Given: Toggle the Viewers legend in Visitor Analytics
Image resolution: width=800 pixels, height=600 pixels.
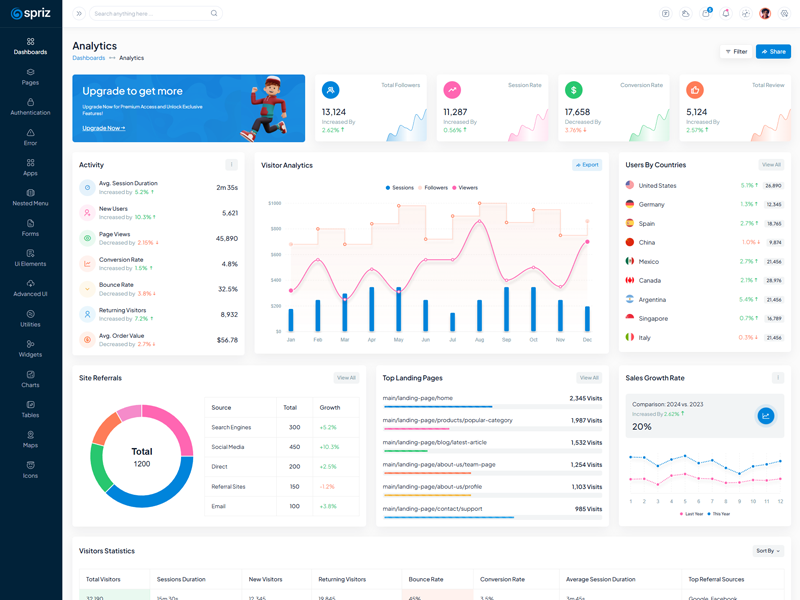Looking at the screenshot, I should tap(465, 187).
